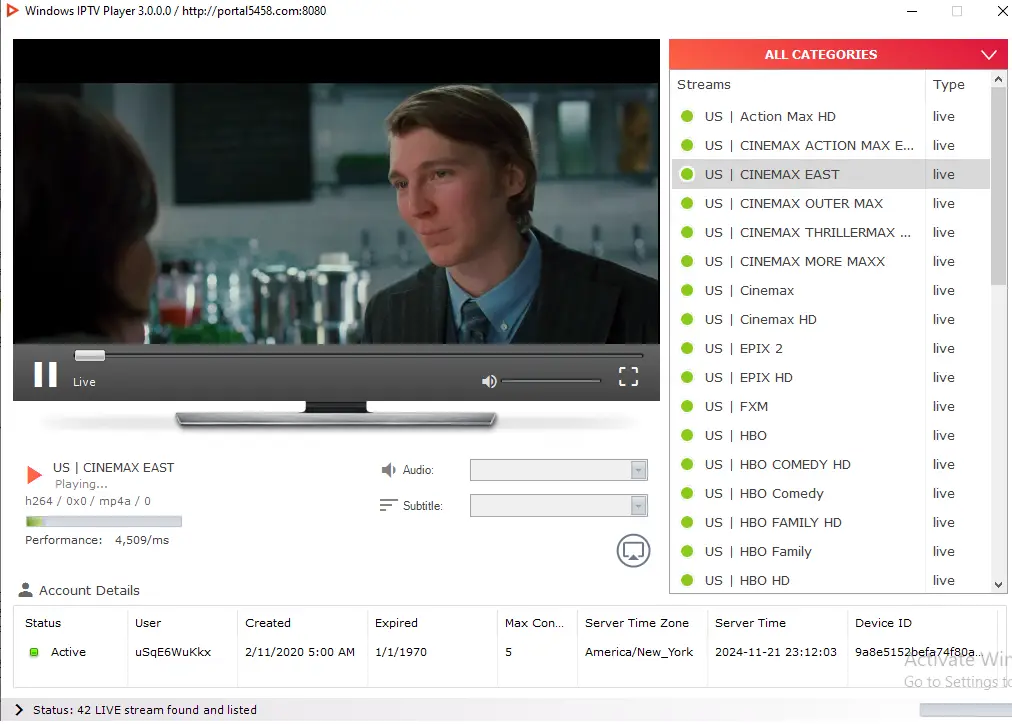Select US | HBO HD stream
This screenshot has height=724, width=1012.
tap(830, 580)
